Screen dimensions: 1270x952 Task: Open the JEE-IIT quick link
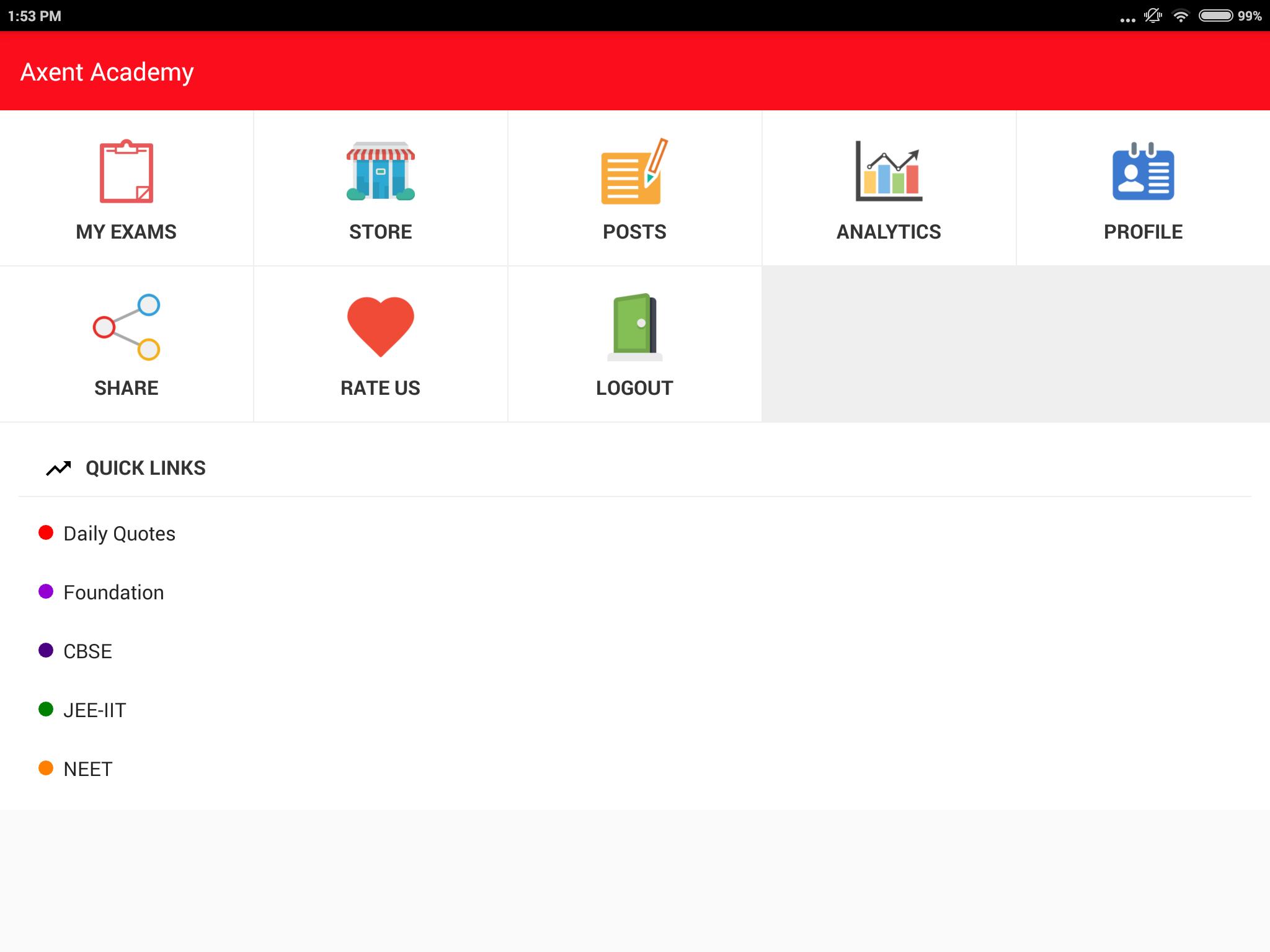pyautogui.click(x=95, y=710)
